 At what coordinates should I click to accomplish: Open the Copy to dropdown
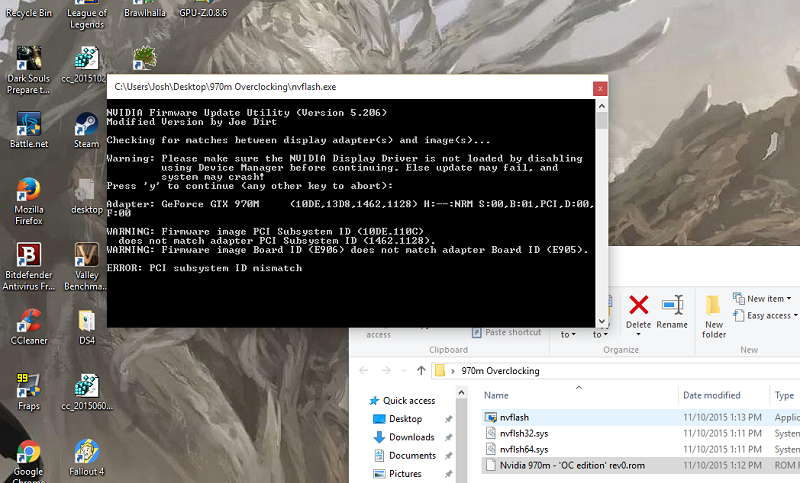[x=600, y=335]
